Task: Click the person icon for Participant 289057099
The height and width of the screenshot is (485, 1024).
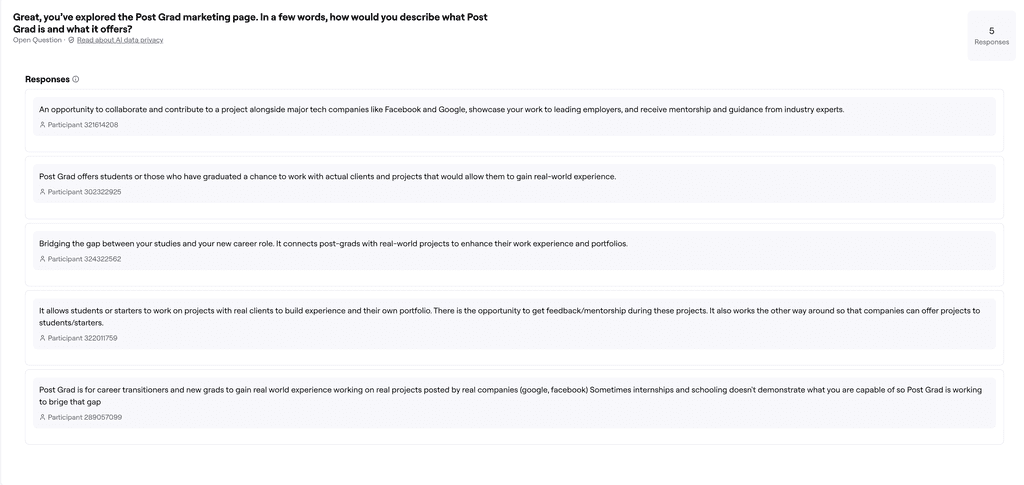Action: point(42,417)
